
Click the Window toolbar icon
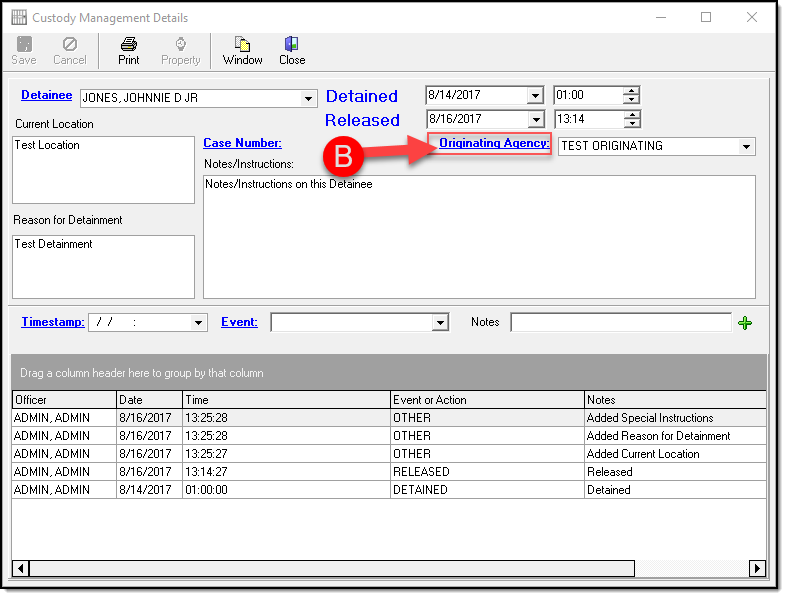click(242, 44)
